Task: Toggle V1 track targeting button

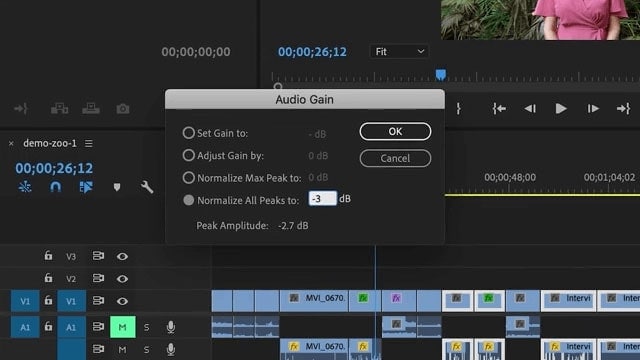Action: pyautogui.click(x=71, y=301)
